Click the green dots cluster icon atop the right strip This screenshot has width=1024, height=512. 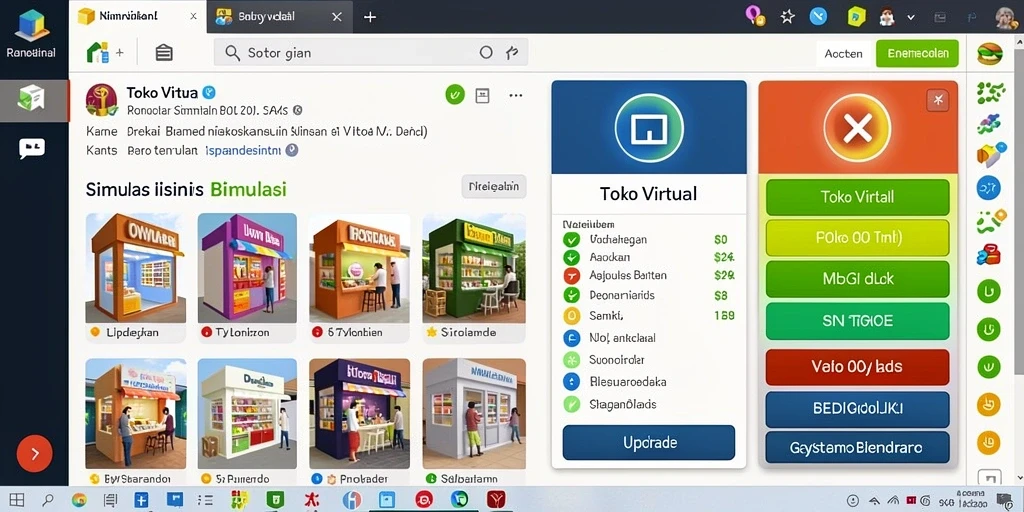[x=990, y=93]
